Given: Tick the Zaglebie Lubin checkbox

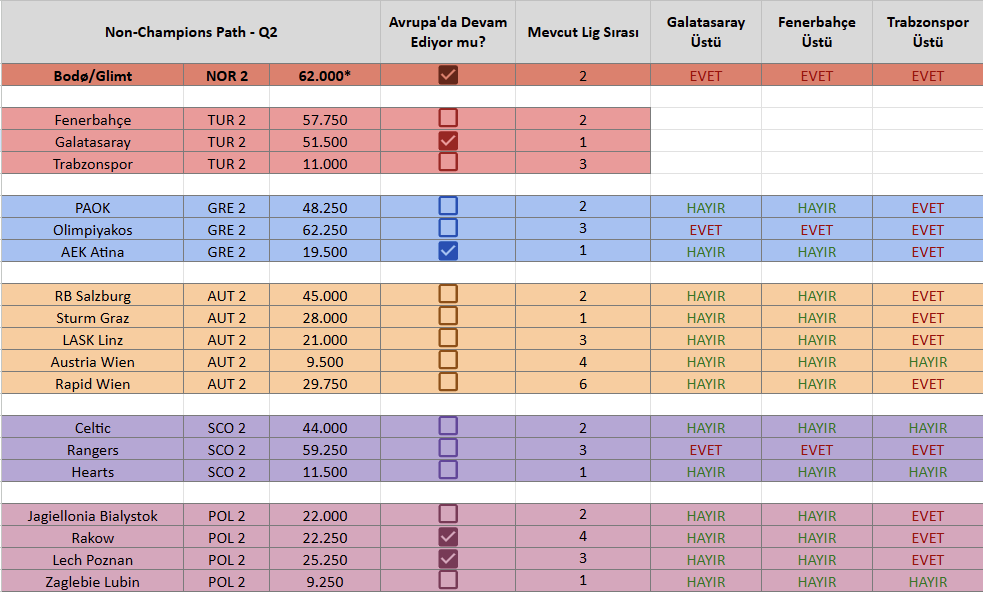Looking at the screenshot, I should pos(448,580).
